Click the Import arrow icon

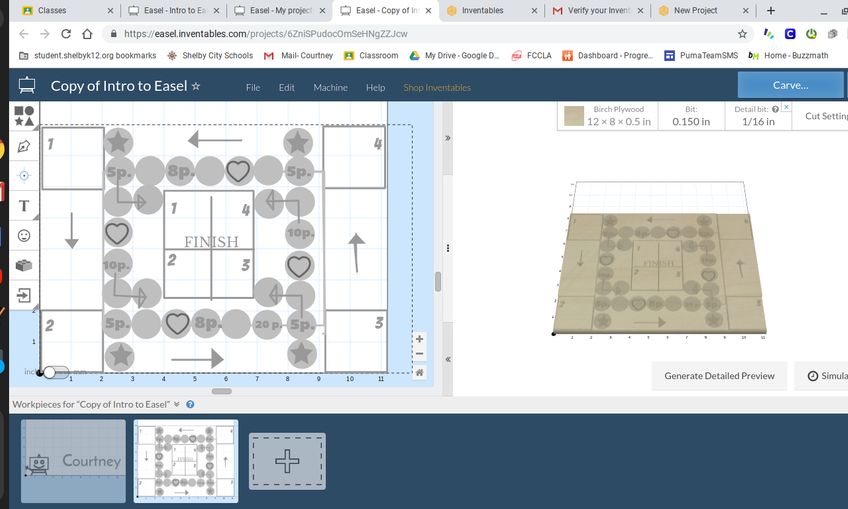pyautogui.click(x=24, y=295)
